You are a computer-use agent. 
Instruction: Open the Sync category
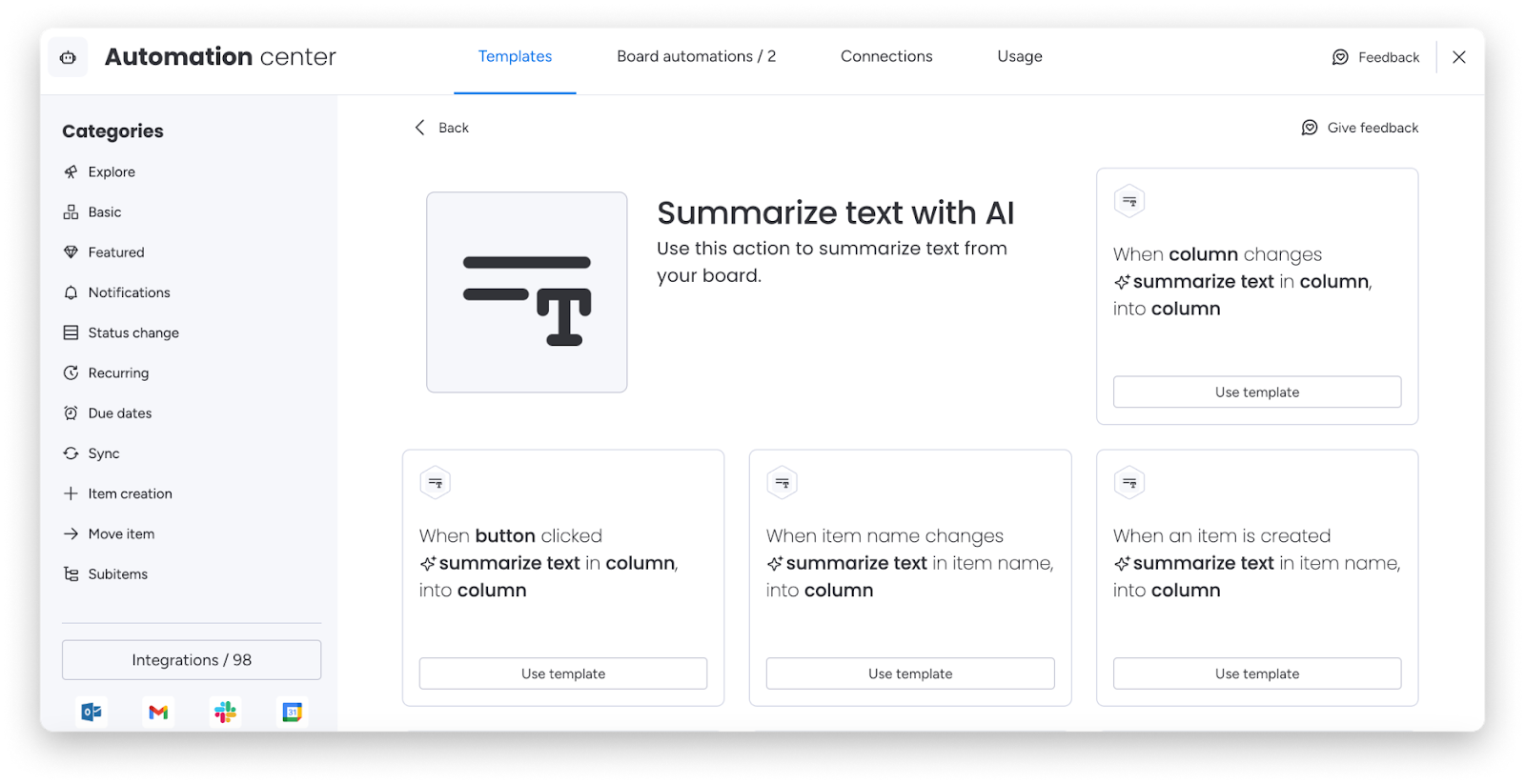[x=91, y=453]
